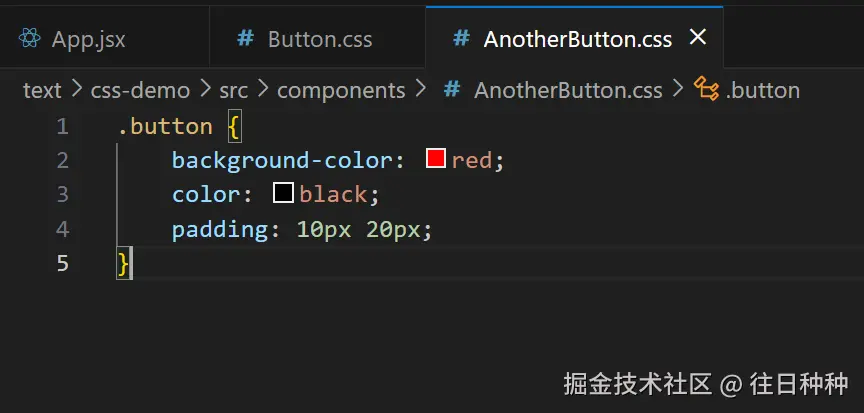The height and width of the screenshot is (413, 864).
Task: Click line number 1 in gutter
Action: (x=63, y=127)
